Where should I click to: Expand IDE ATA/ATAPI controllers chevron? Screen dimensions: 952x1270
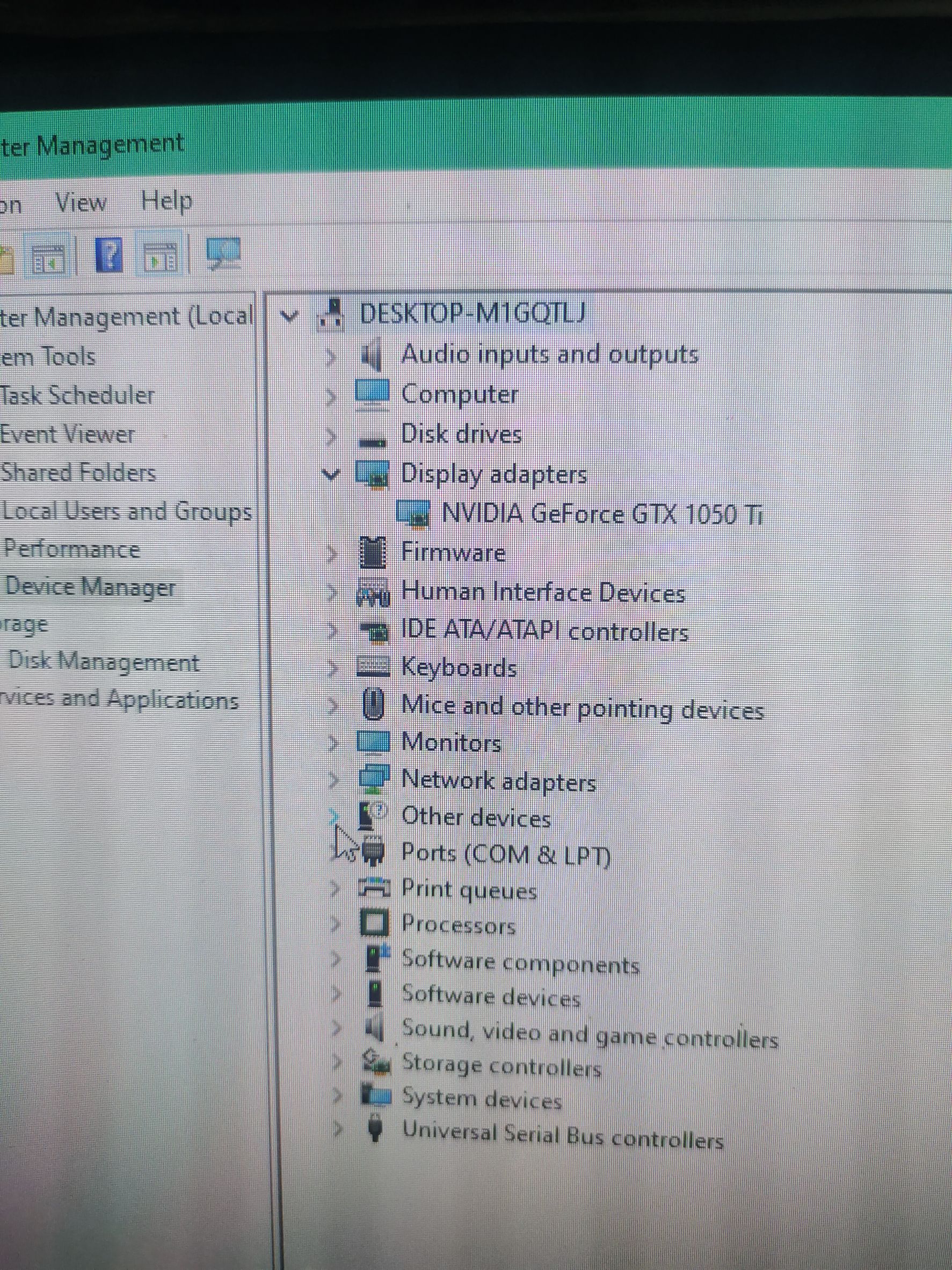coord(332,632)
